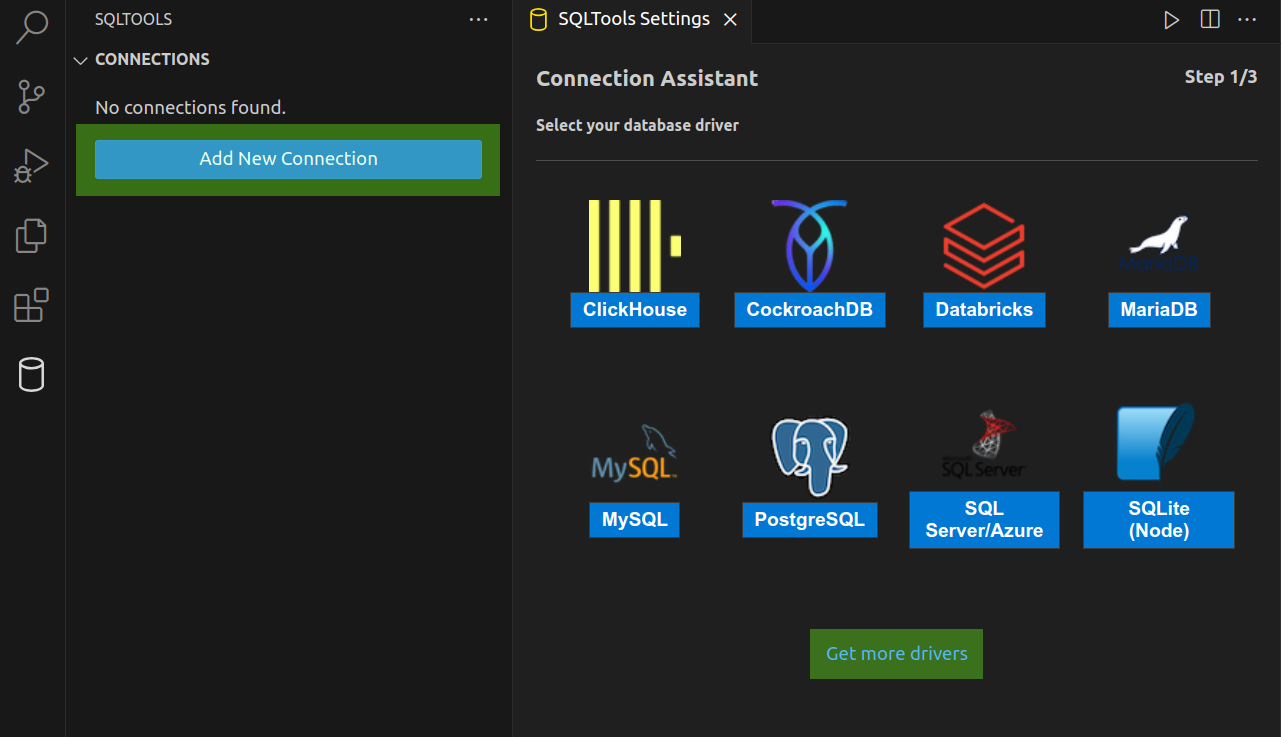1281x737 pixels.
Task: Click the CockroachDB logo
Action: pyautogui.click(x=809, y=246)
